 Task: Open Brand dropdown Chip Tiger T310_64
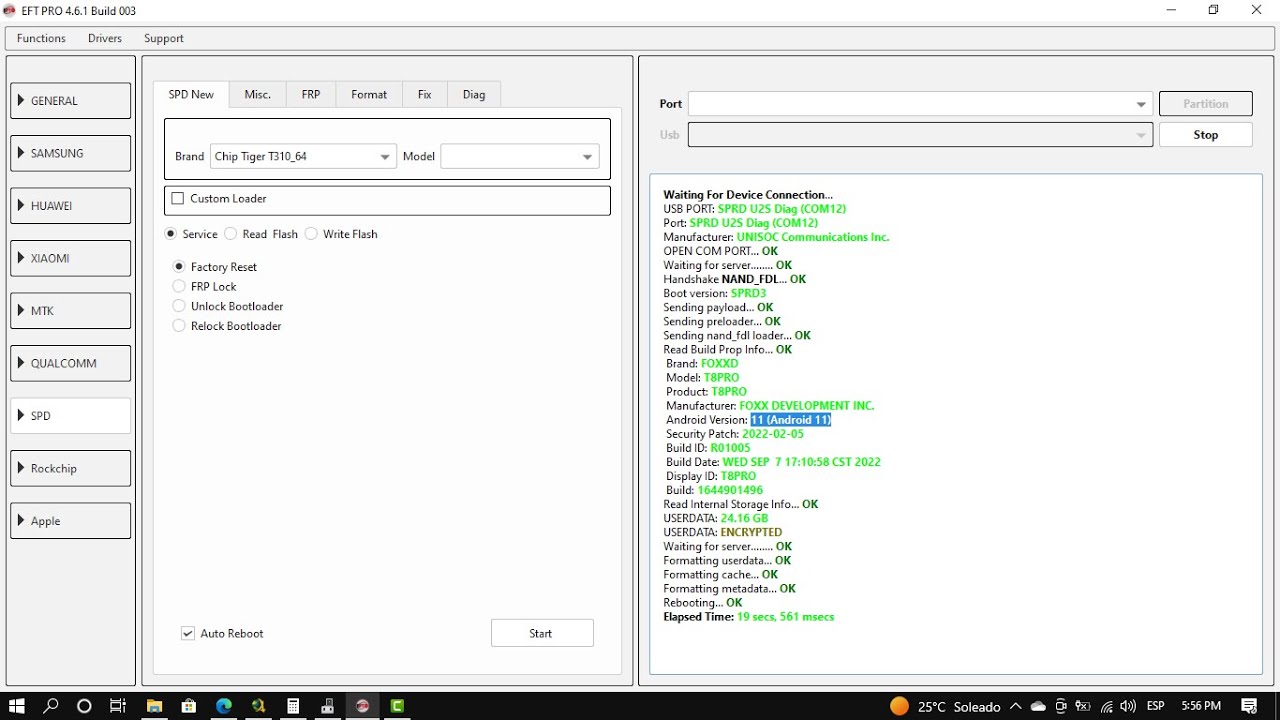tap(303, 157)
